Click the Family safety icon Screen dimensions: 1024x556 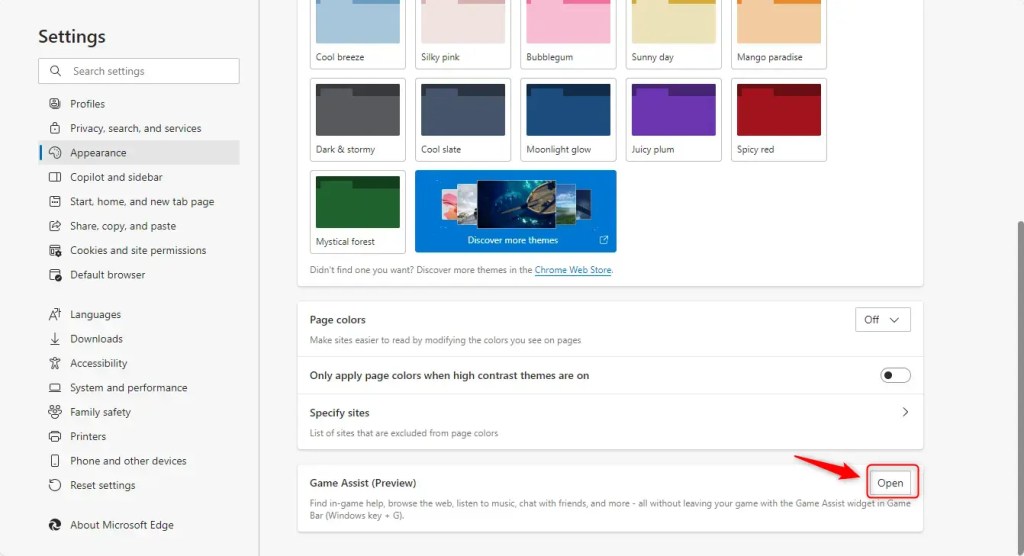click(x=55, y=412)
